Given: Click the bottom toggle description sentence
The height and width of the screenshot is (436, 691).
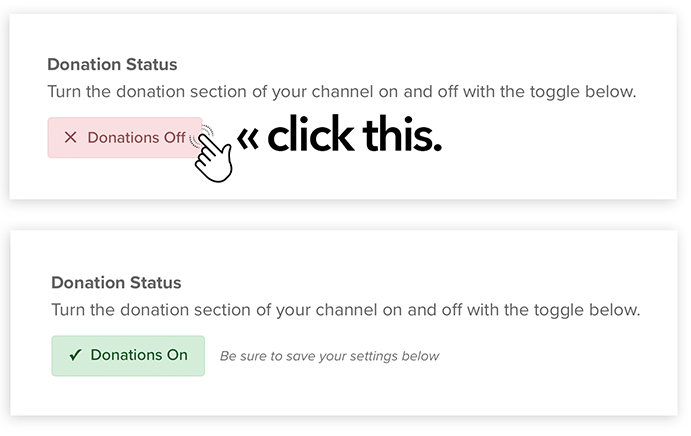Looking at the screenshot, I should click(x=346, y=310).
